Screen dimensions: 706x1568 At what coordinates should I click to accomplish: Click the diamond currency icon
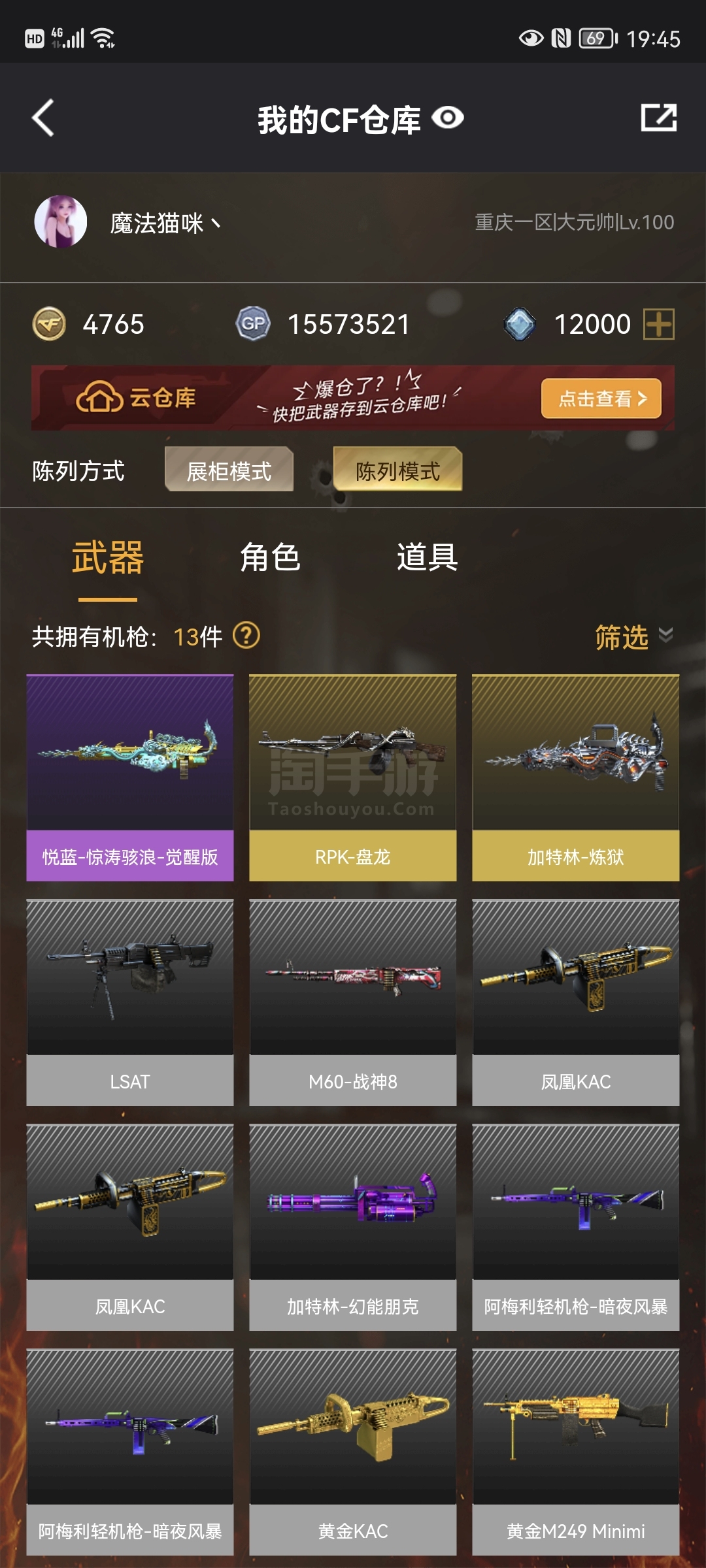click(520, 324)
